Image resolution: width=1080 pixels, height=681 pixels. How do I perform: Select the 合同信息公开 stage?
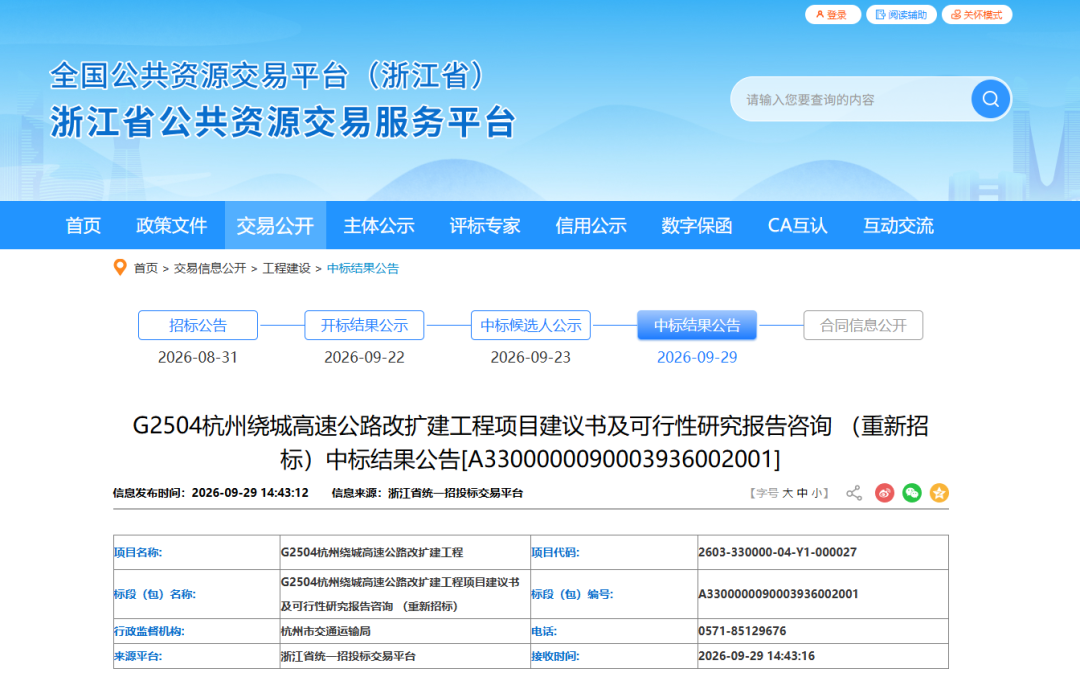pyautogui.click(x=863, y=325)
